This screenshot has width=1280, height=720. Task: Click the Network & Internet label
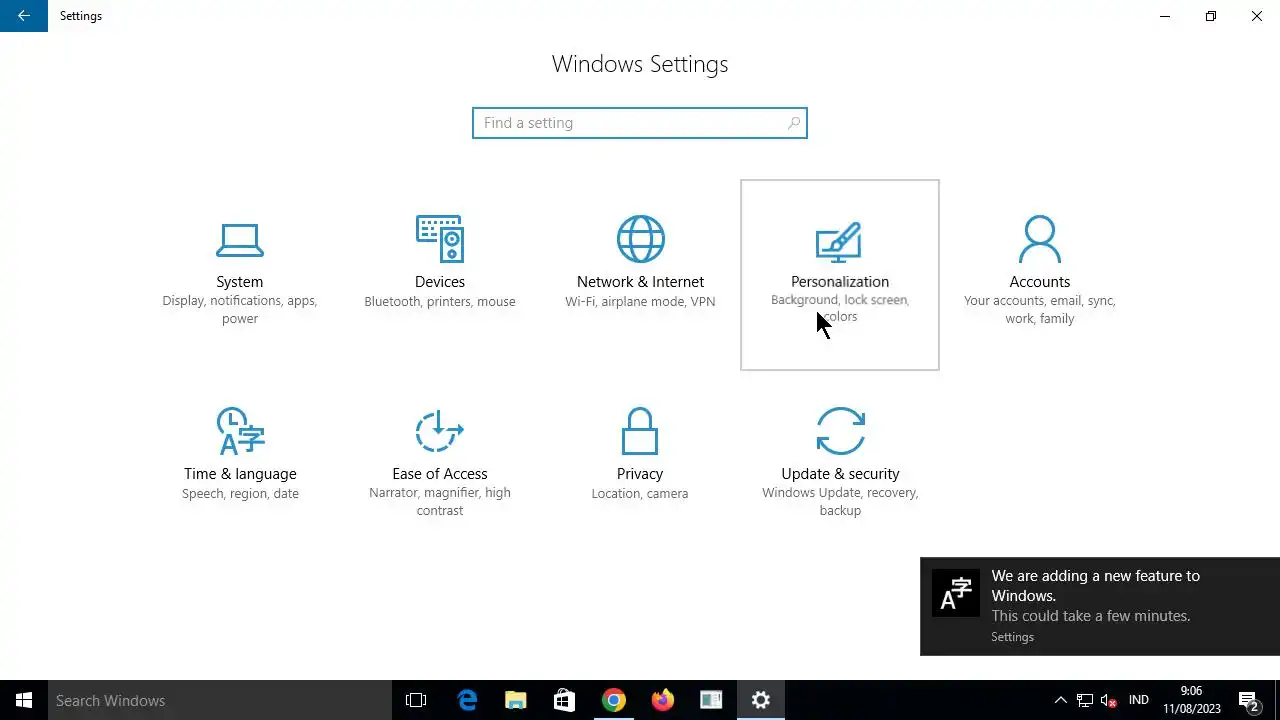pos(640,282)
